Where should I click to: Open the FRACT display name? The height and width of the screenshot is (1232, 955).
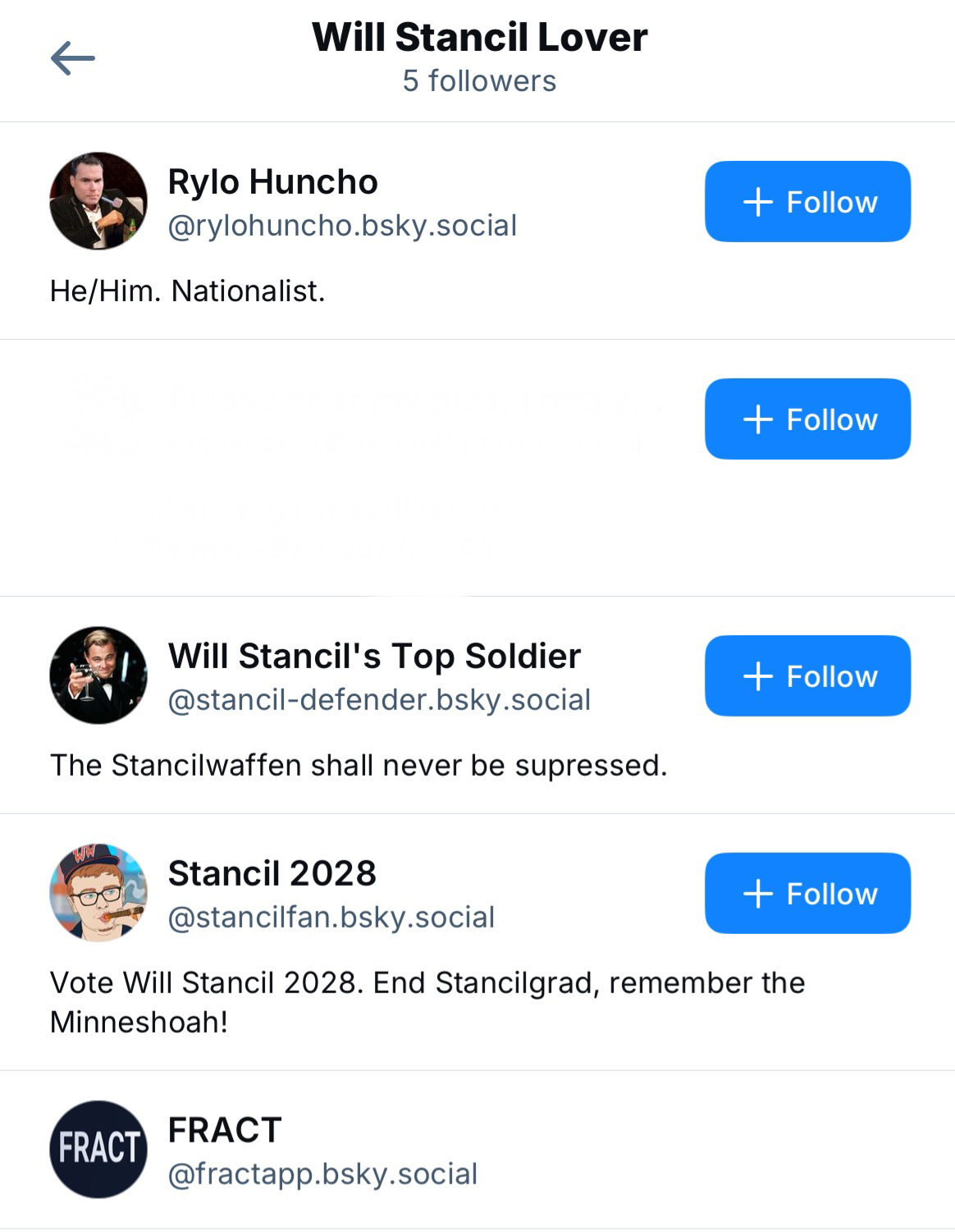(225, 1130)
